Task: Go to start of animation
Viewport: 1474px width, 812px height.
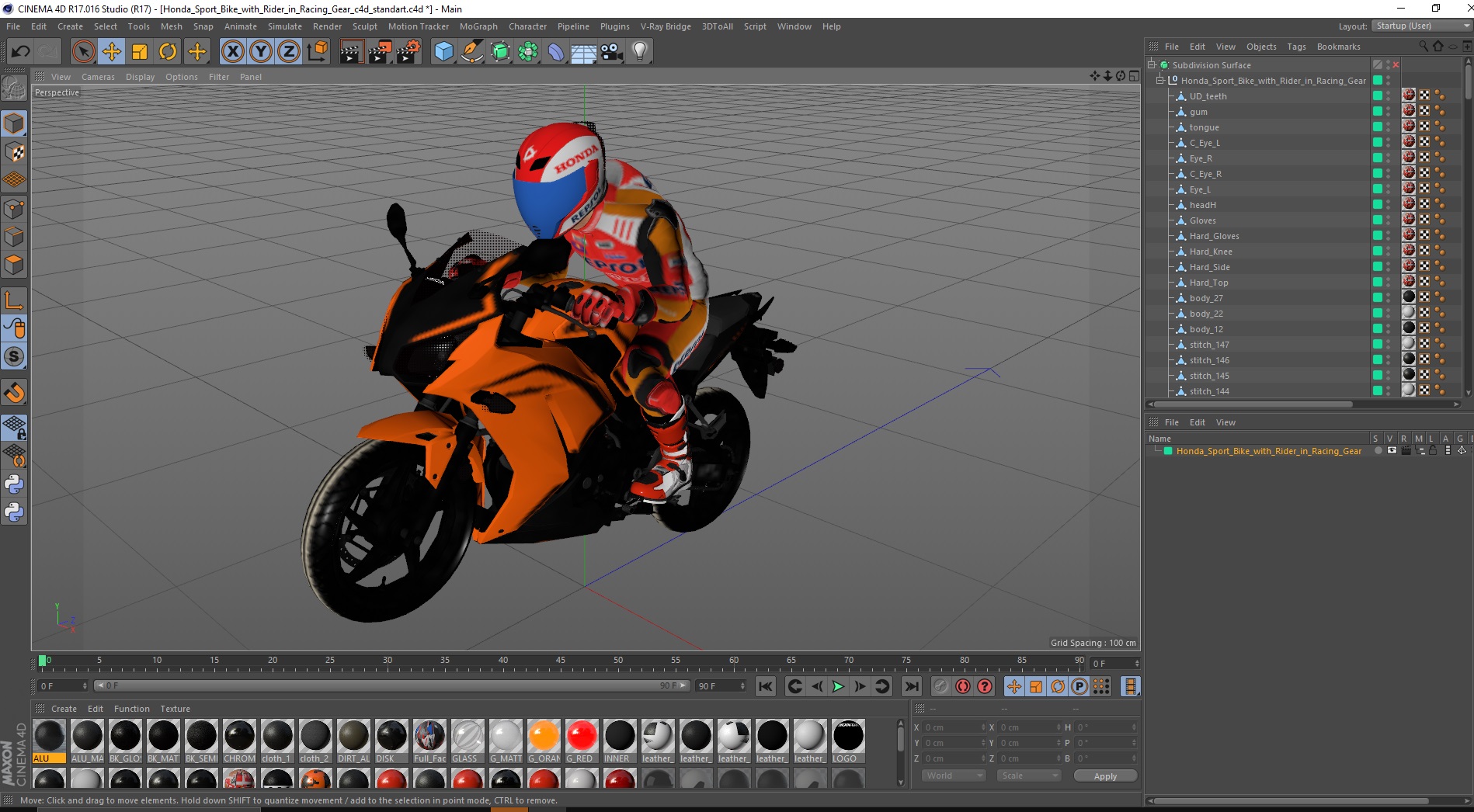Action: coord(766,686)
